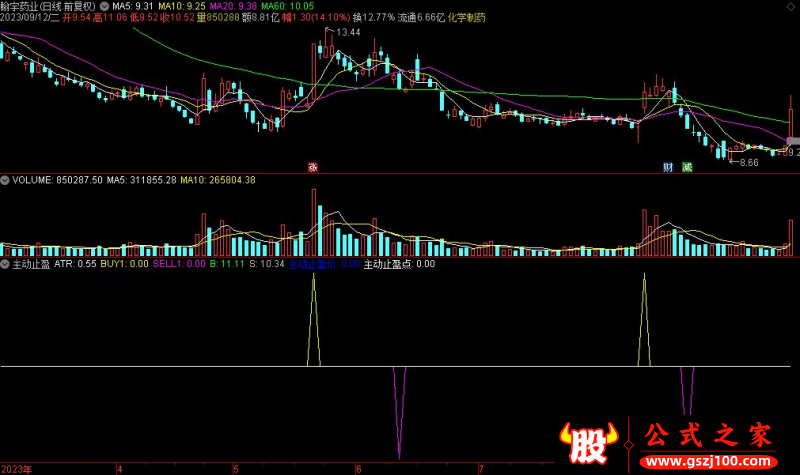Click the small purple sell signal spike
800x475 pixels.
[x=687, y=390]
